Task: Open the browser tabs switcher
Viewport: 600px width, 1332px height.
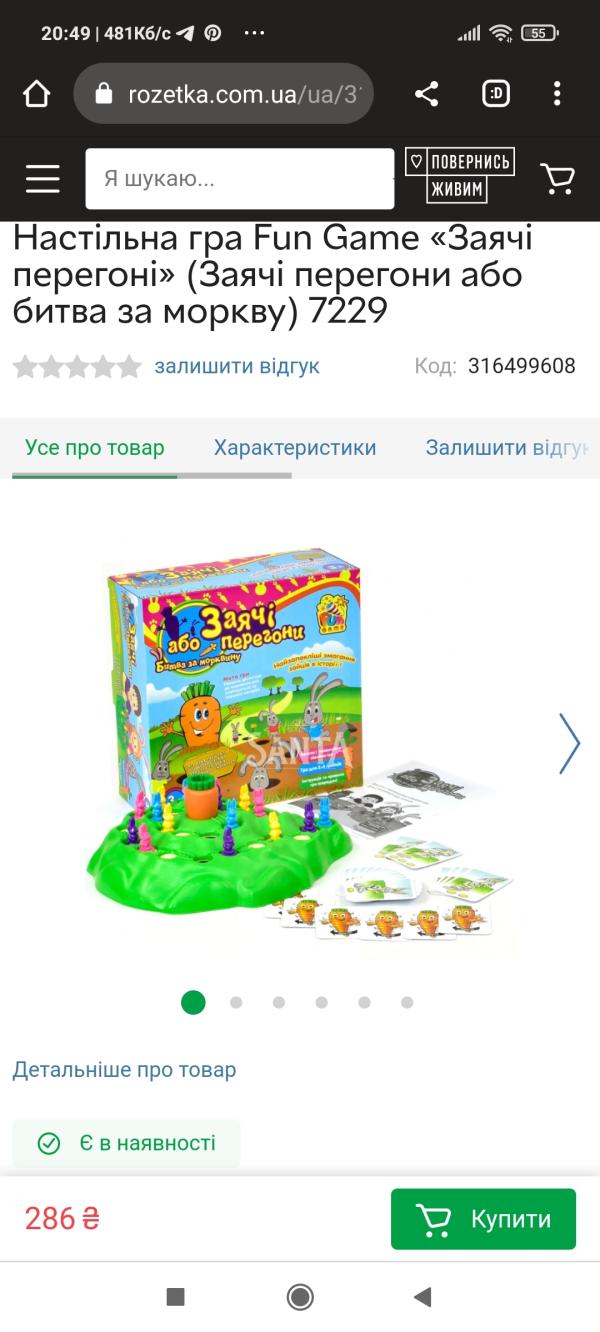Action: coord(495,95)
